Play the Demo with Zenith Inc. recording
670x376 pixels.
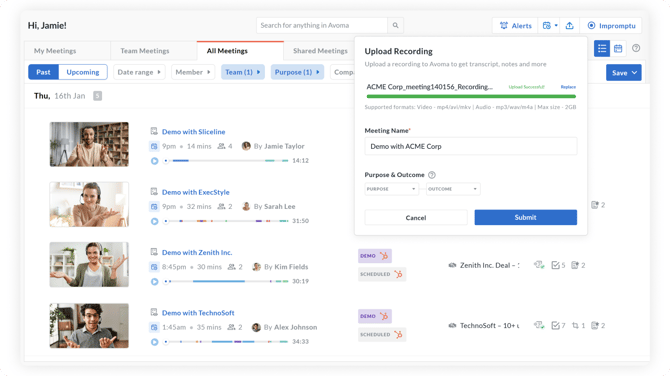(x=154, y=281)
